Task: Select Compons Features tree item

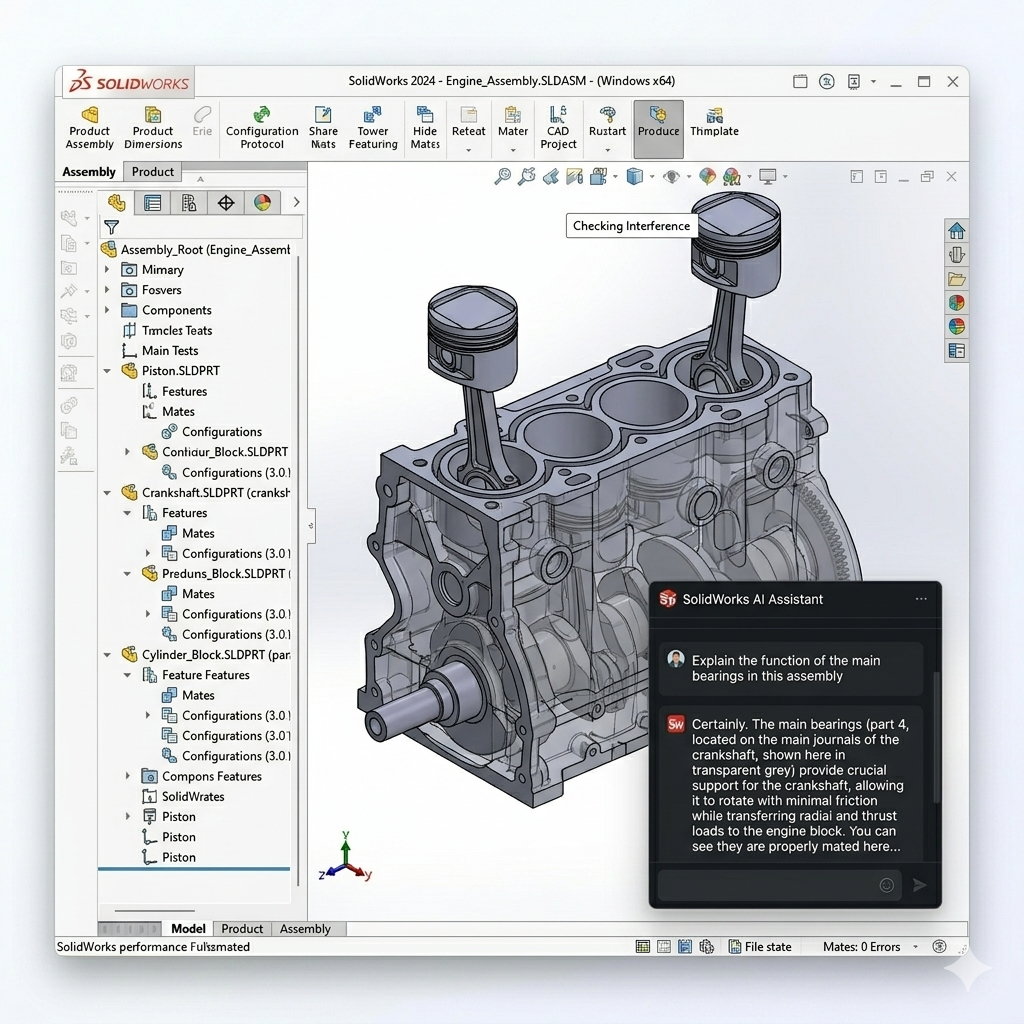Action: coord(201,776)
